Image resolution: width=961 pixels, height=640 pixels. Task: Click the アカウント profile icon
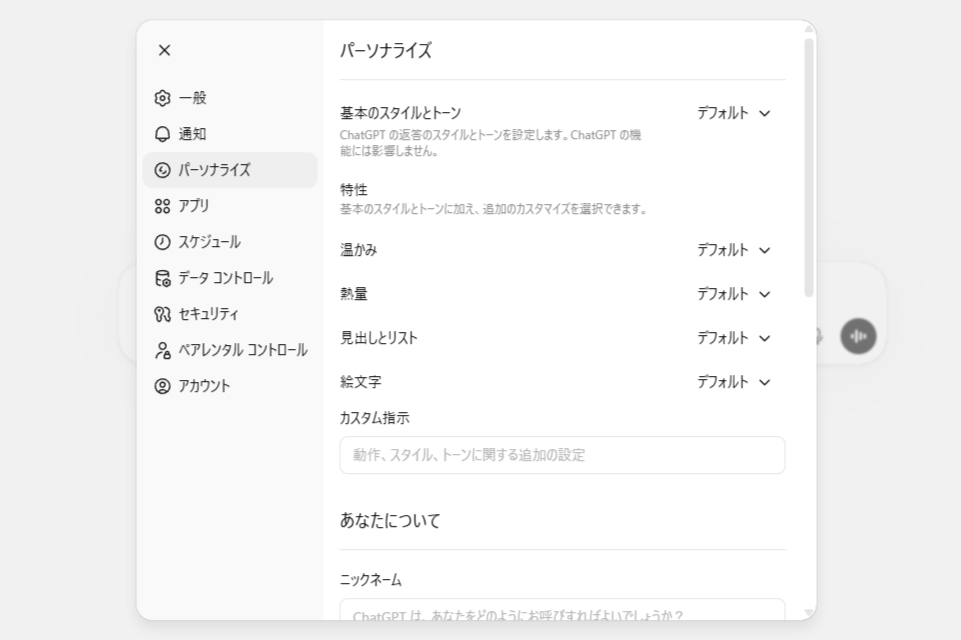(163, 386)
